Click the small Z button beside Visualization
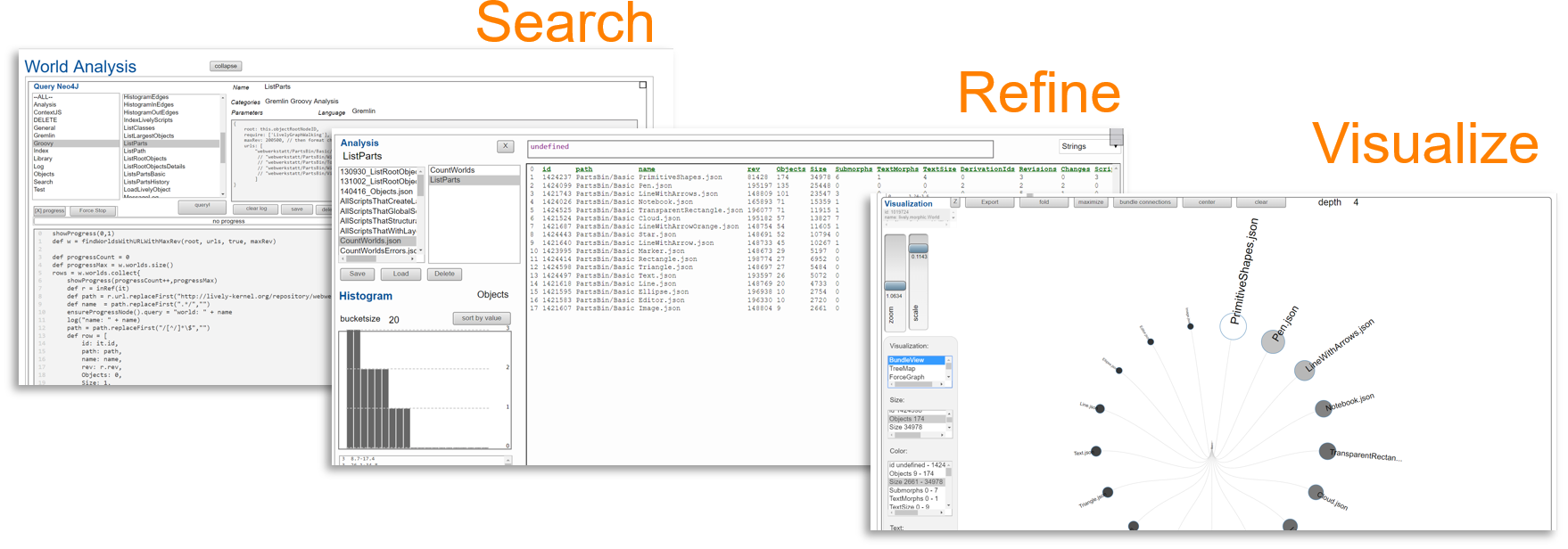The image size is (1568, 549). (x=954, y=202)
